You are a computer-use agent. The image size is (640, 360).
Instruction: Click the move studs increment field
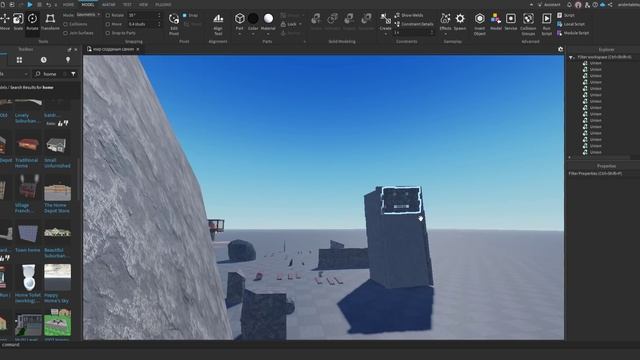point(143,24)
